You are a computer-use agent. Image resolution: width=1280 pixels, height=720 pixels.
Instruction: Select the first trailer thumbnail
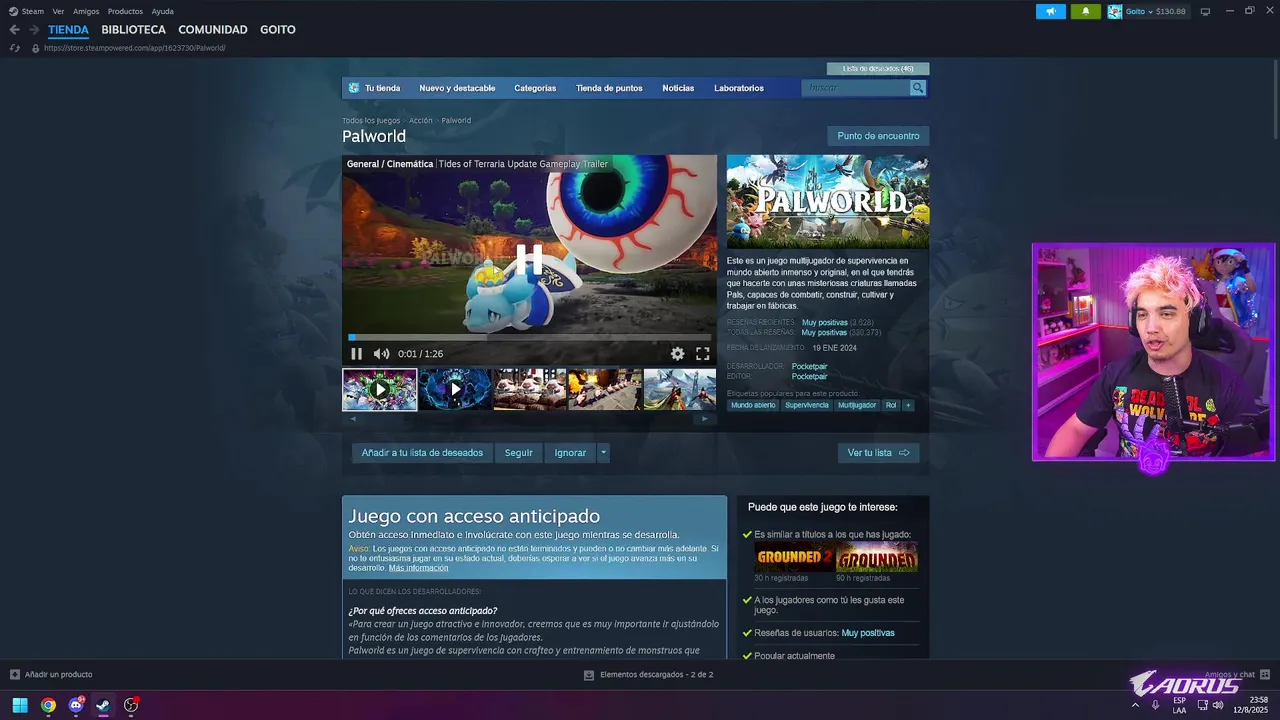[x=380, y=389]
